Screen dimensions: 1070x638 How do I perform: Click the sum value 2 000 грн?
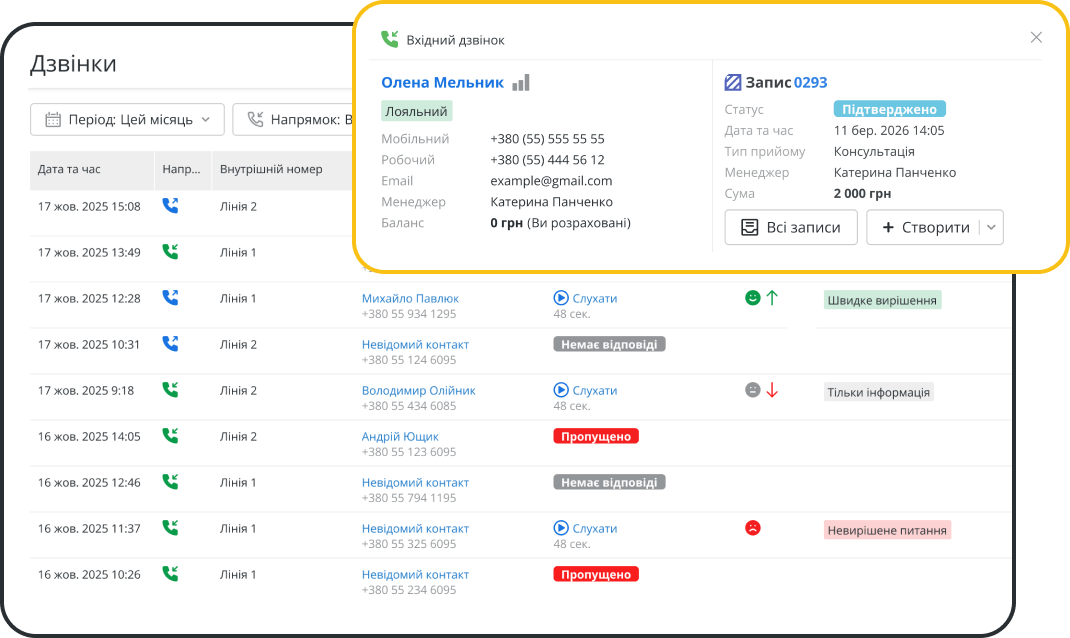point(863,194)
